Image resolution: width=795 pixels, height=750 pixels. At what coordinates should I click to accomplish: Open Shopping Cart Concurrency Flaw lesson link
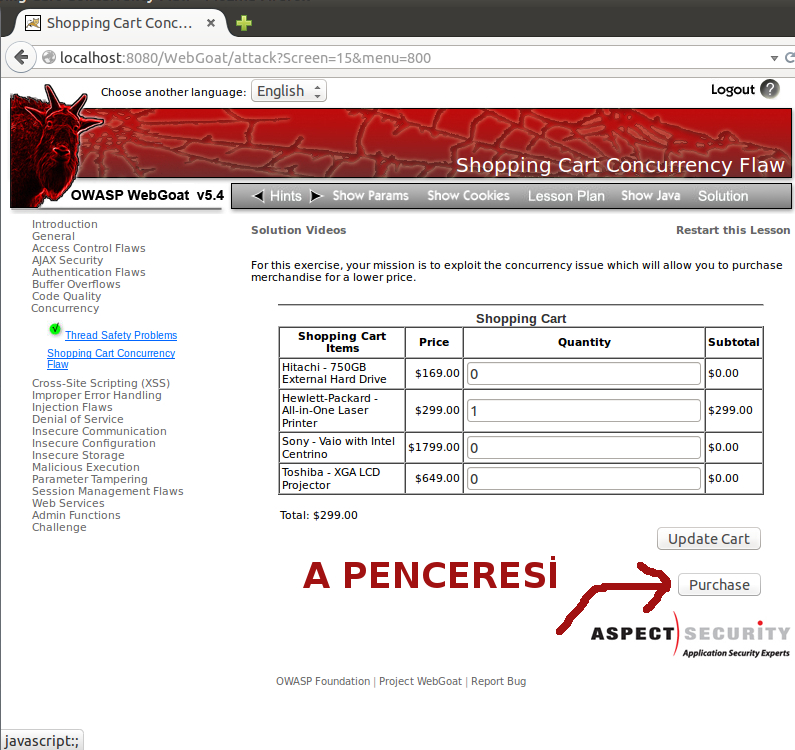click(111, 359)
